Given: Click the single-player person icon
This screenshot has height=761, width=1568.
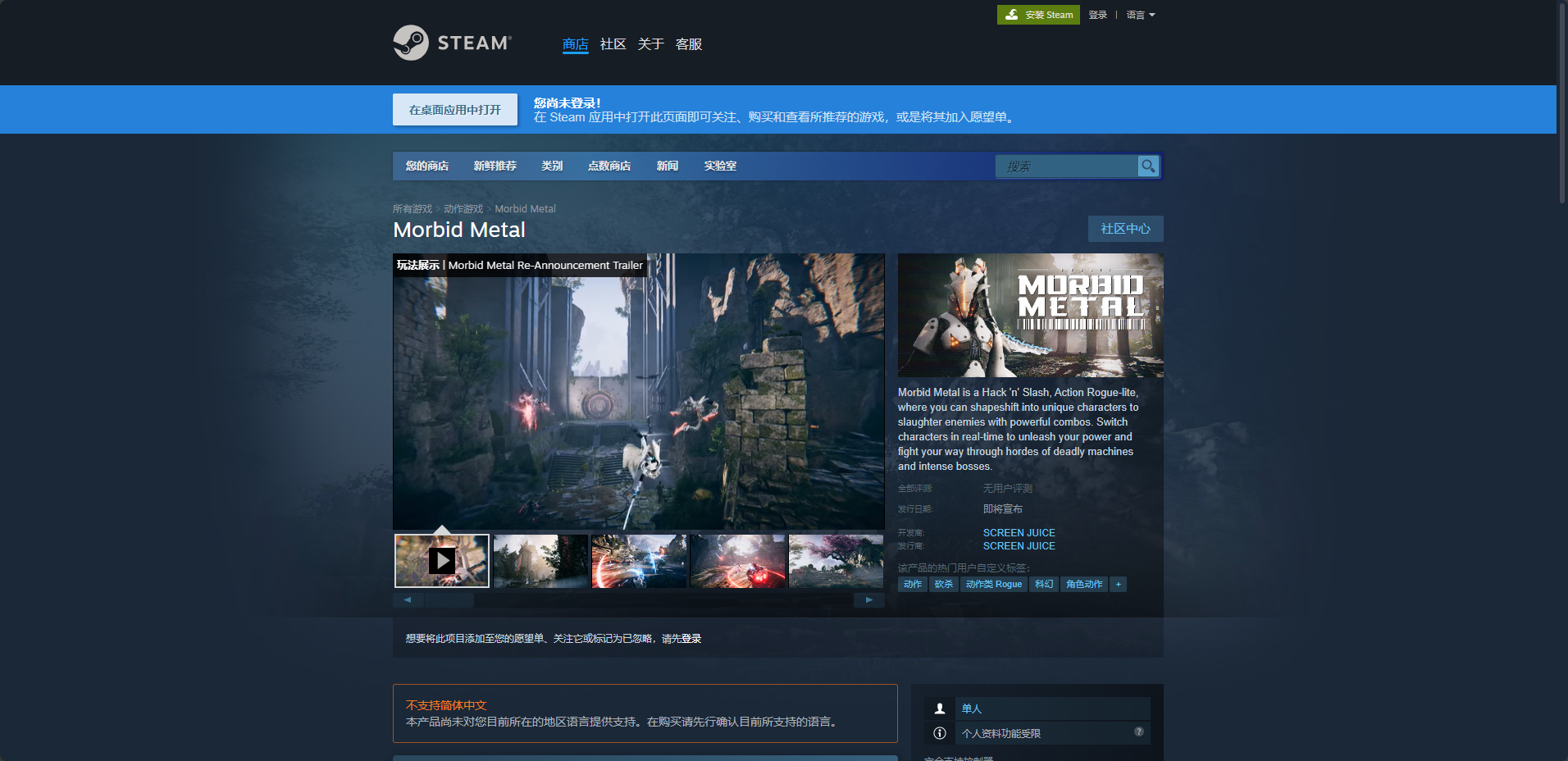Looking at the screenshot, I should tap(940, 709).
